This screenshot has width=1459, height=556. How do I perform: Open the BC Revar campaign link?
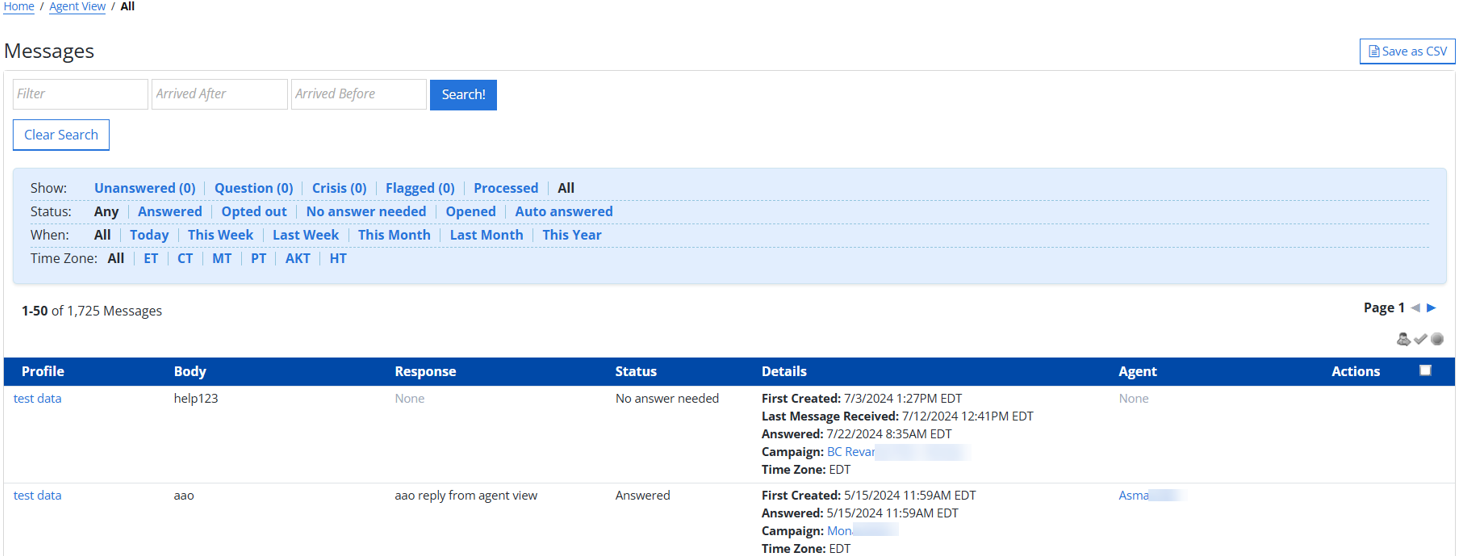851,452
